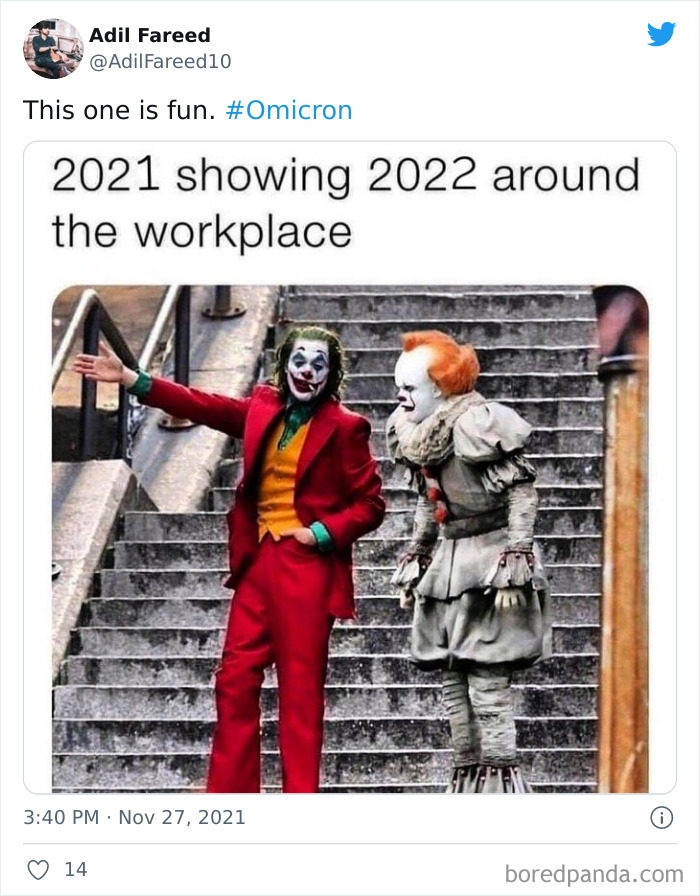Screen dimensions: 700x896
Task: Open the tweet info circle icon
Action: [661, 817]
